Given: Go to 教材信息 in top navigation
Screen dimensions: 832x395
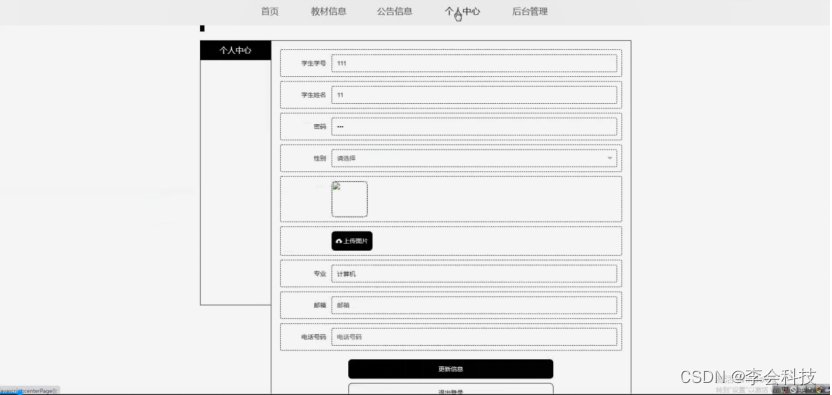Looking at the screenshot, I should (328, 11).
